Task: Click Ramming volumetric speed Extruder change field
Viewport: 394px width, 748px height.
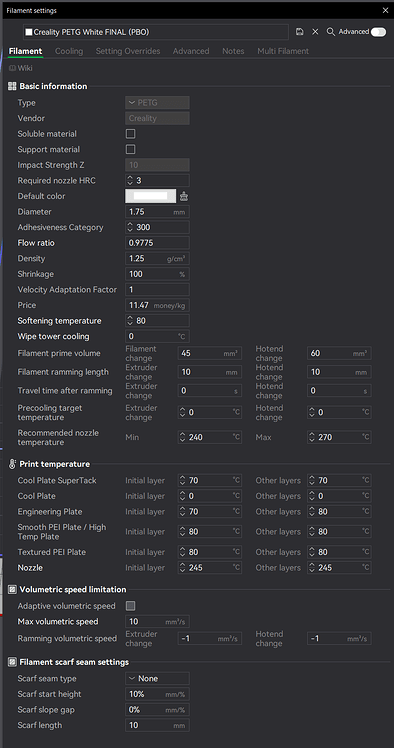Action: tap(210, 639)
